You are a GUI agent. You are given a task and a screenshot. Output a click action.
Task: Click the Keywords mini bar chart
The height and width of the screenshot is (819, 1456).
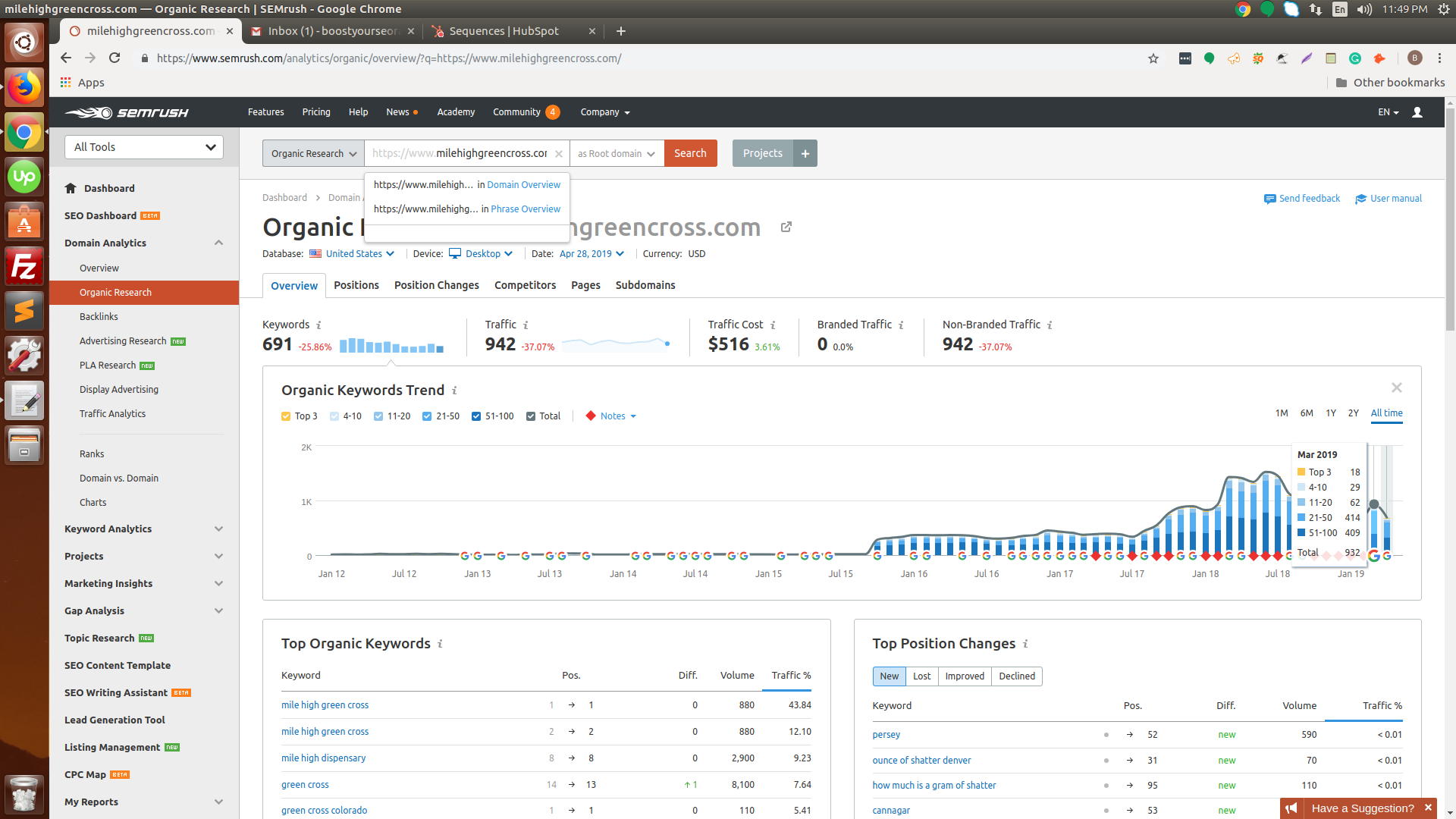coord(391,346)
